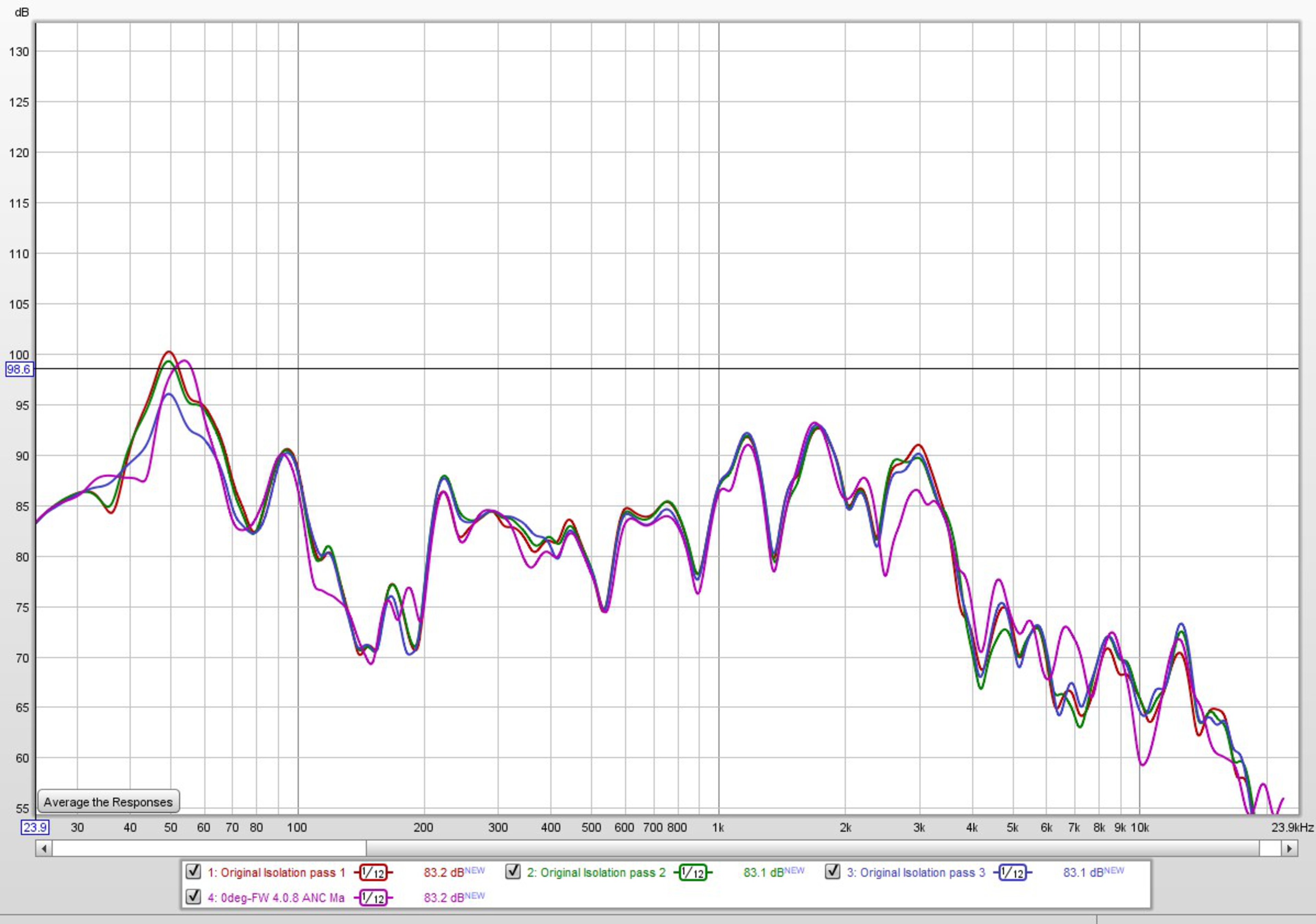Click the 98.6 dB cursor value box
1316x924 pixels.
coord(19,369)
